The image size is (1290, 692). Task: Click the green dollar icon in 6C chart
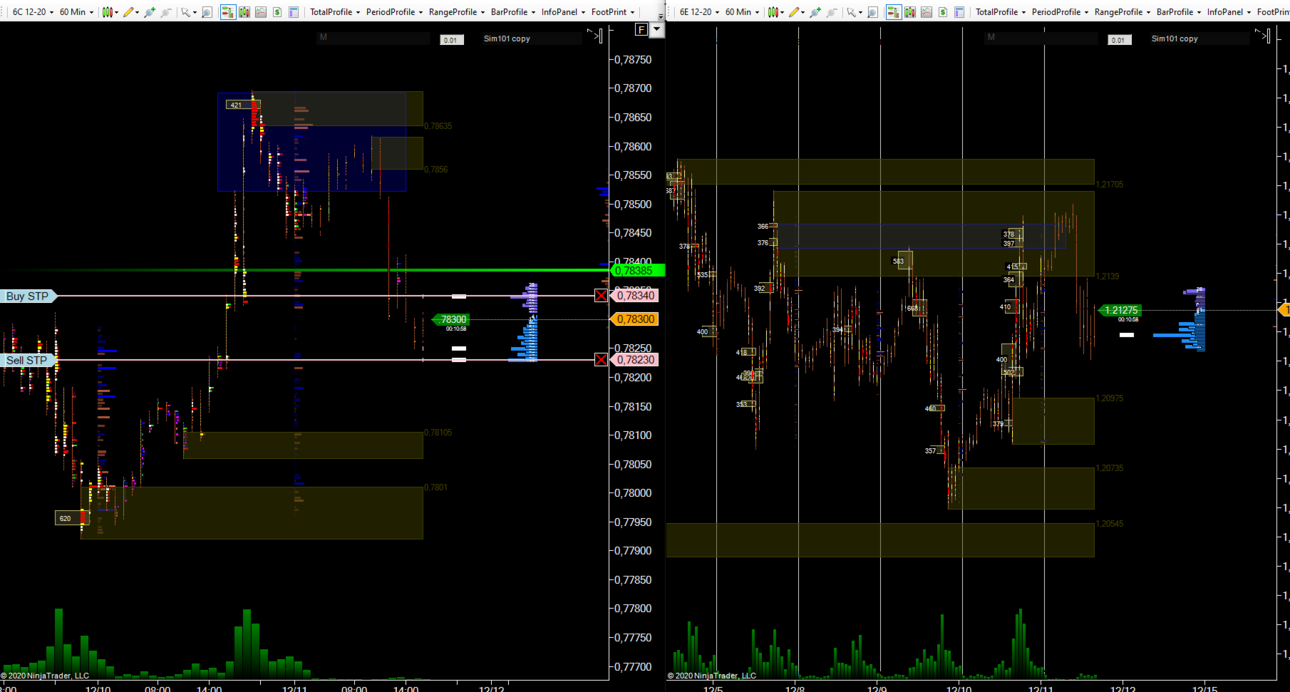[277, 12]
